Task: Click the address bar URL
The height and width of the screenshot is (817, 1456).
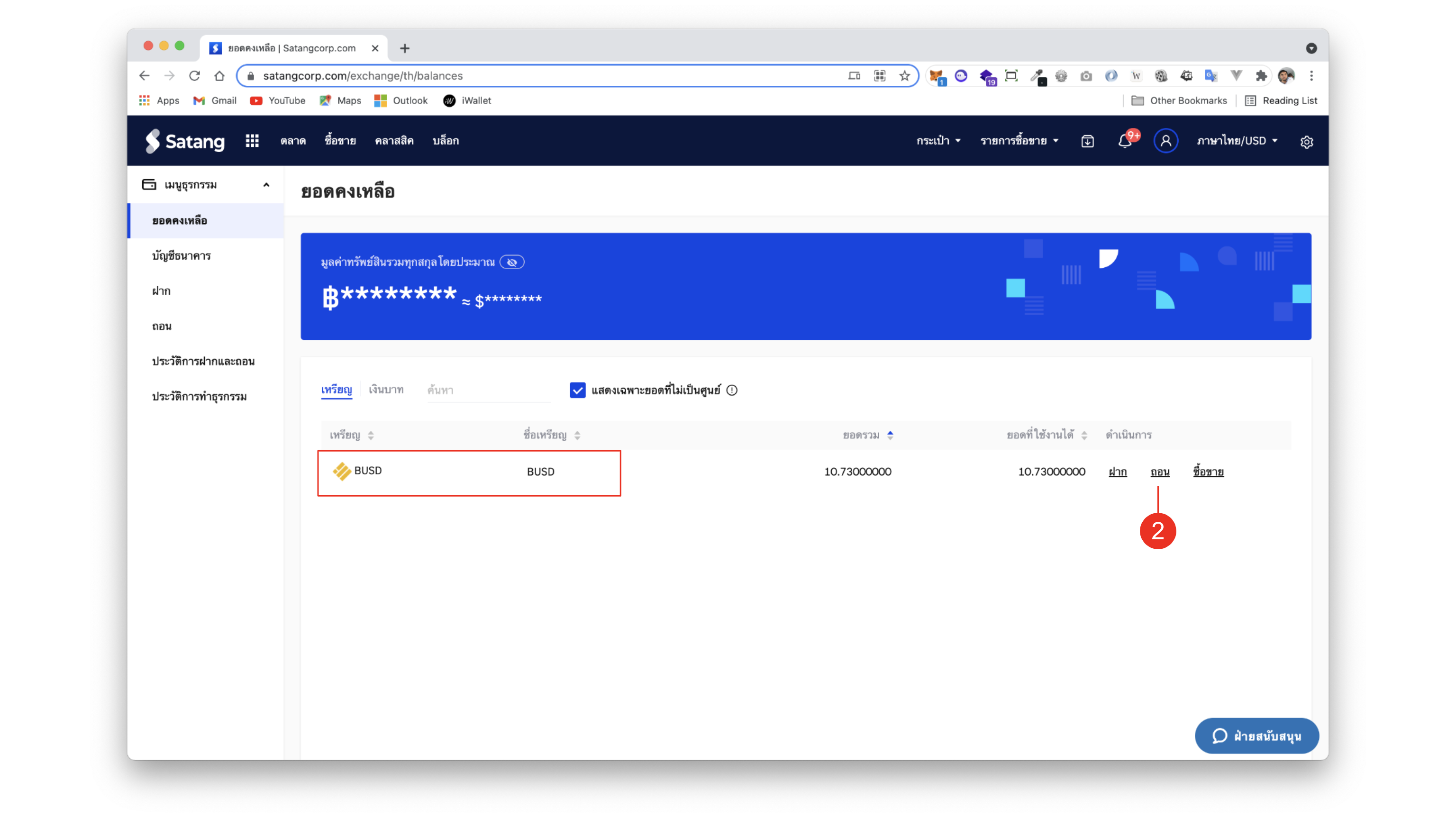Action: pos(363,76)
